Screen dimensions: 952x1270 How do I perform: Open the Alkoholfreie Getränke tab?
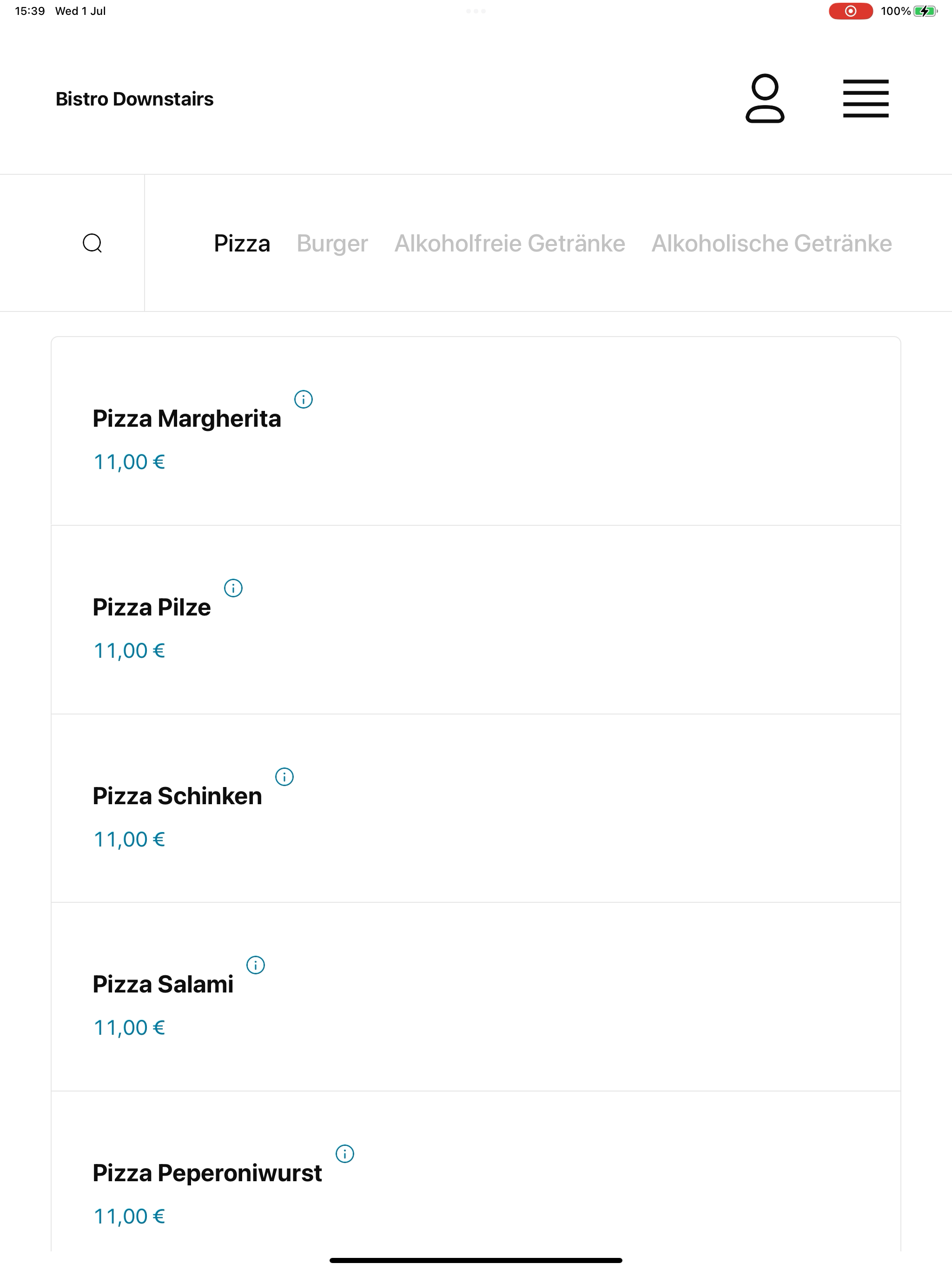(509, 244)
